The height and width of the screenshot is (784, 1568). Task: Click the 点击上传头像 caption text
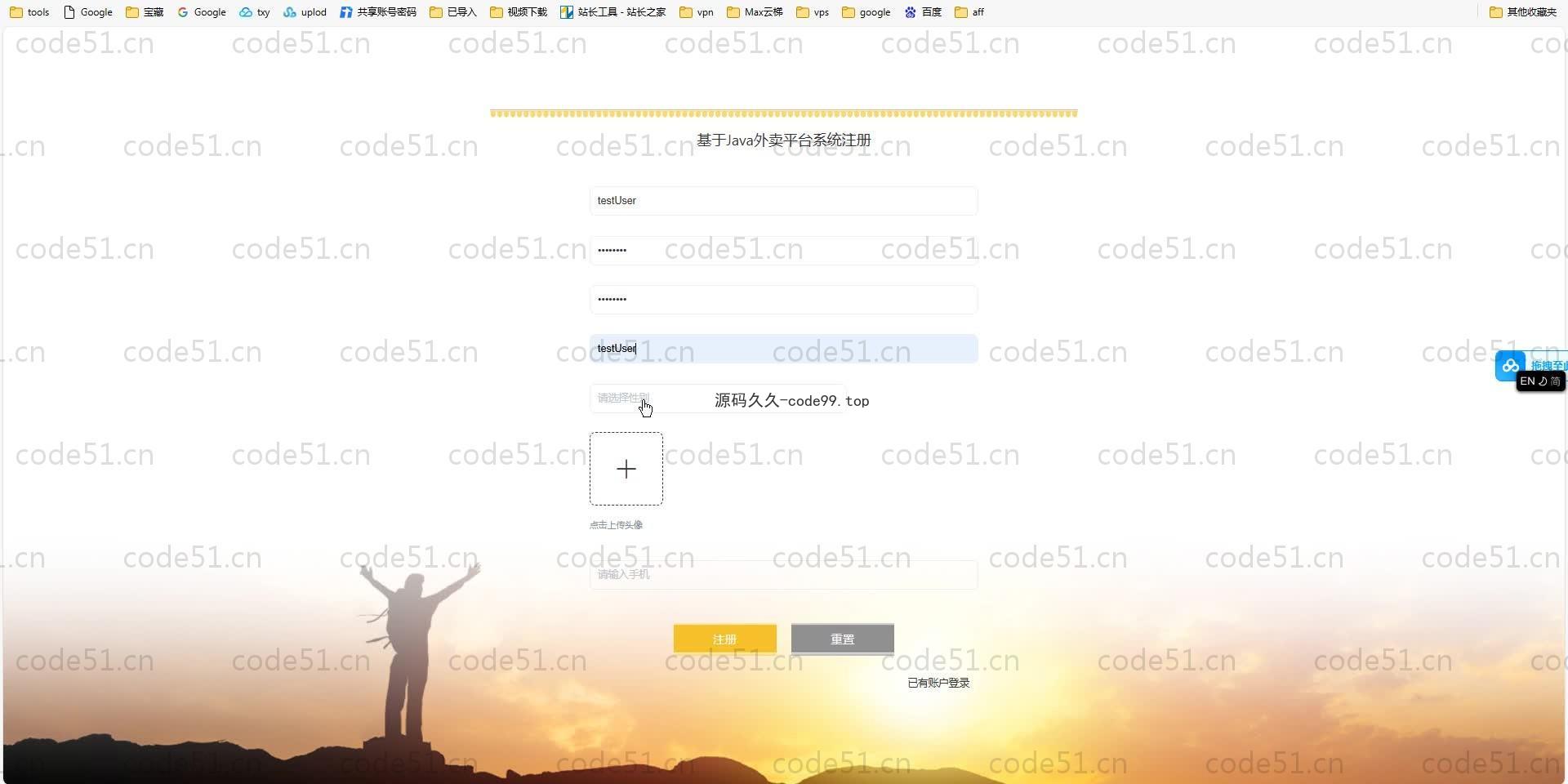coord(616,525)
